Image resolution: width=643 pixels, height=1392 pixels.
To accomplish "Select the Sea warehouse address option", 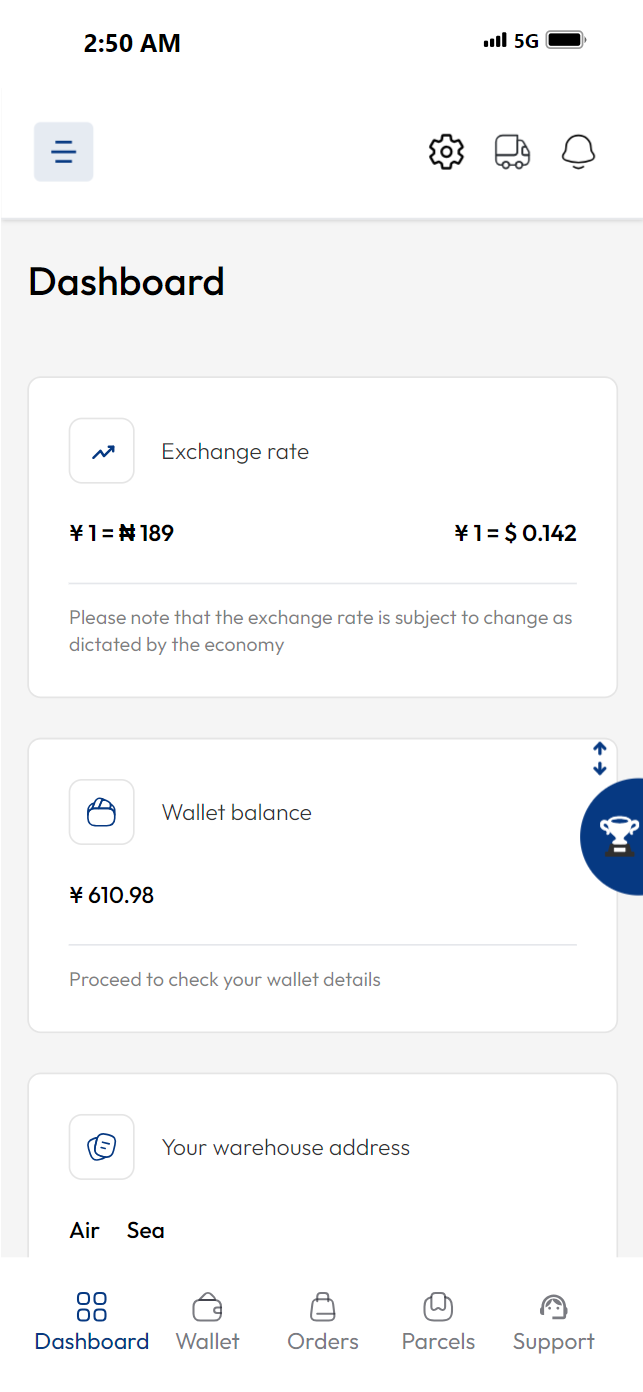I will [145, 1231].
